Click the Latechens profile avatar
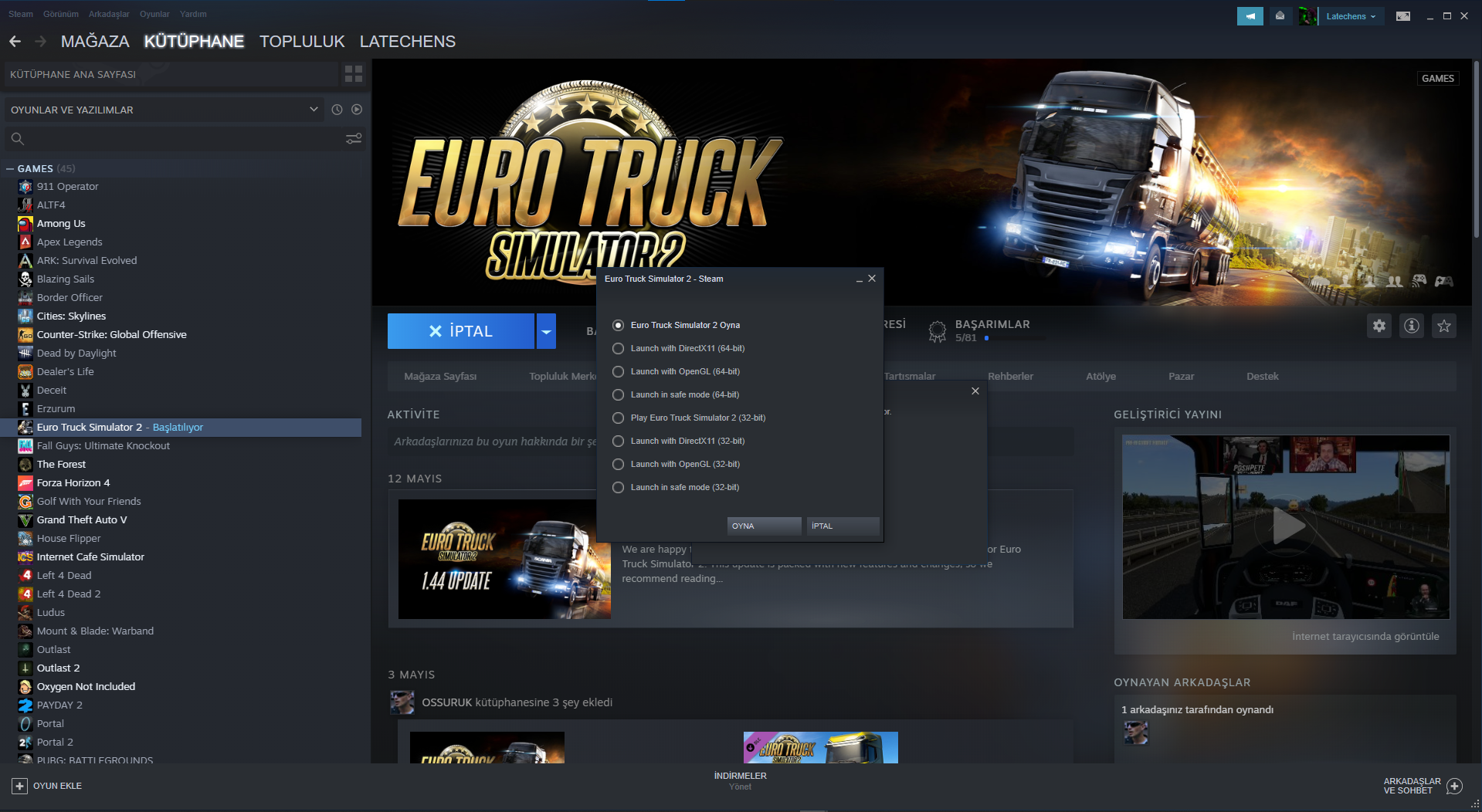The image size is (1482, 812). pyautogui.click(x=1307, y=16)
